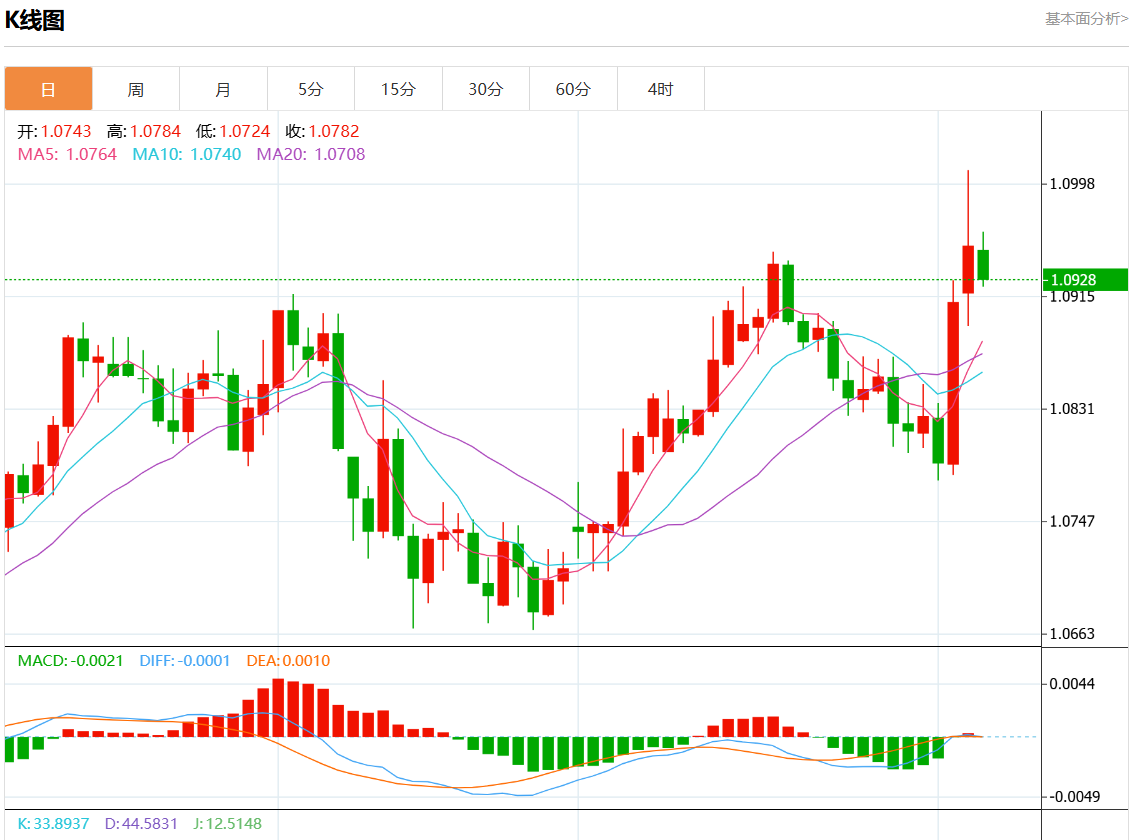Click the MA10: 1.0740 indicator label
This screenshot has height=840, width=1135.
(187, 154)
